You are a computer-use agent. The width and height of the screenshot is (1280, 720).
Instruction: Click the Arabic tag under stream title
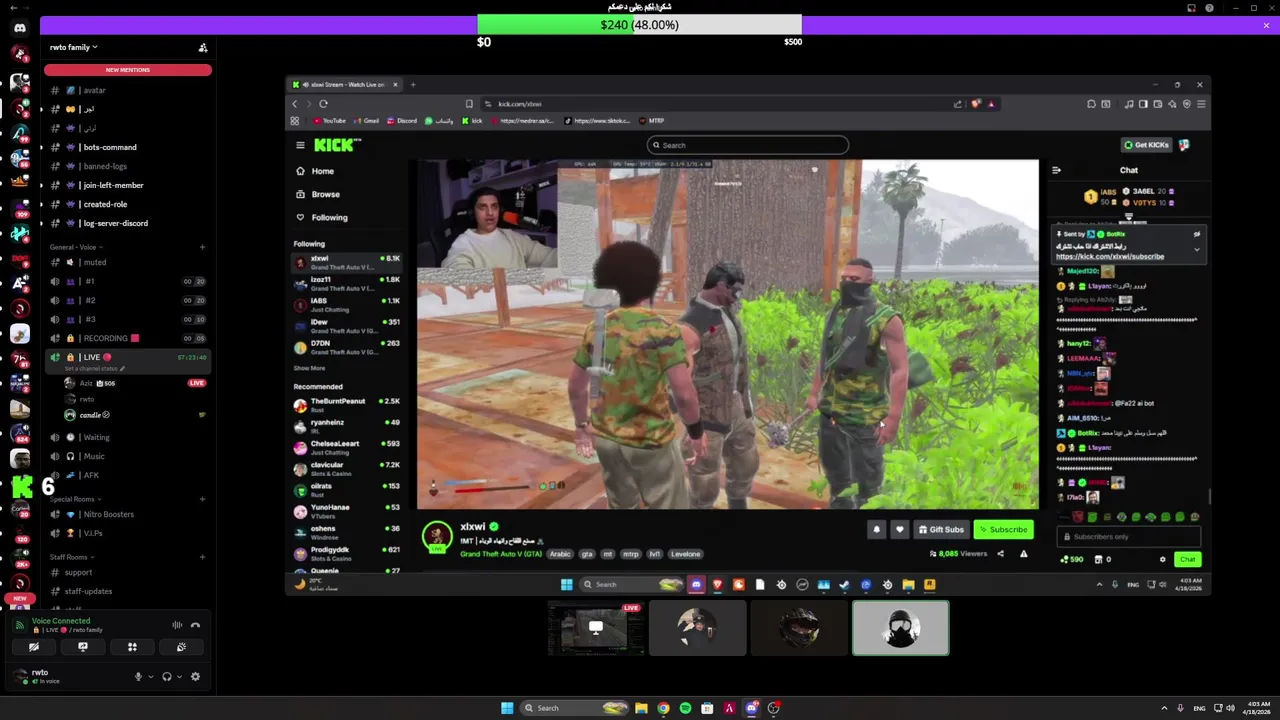coord(560,554)
